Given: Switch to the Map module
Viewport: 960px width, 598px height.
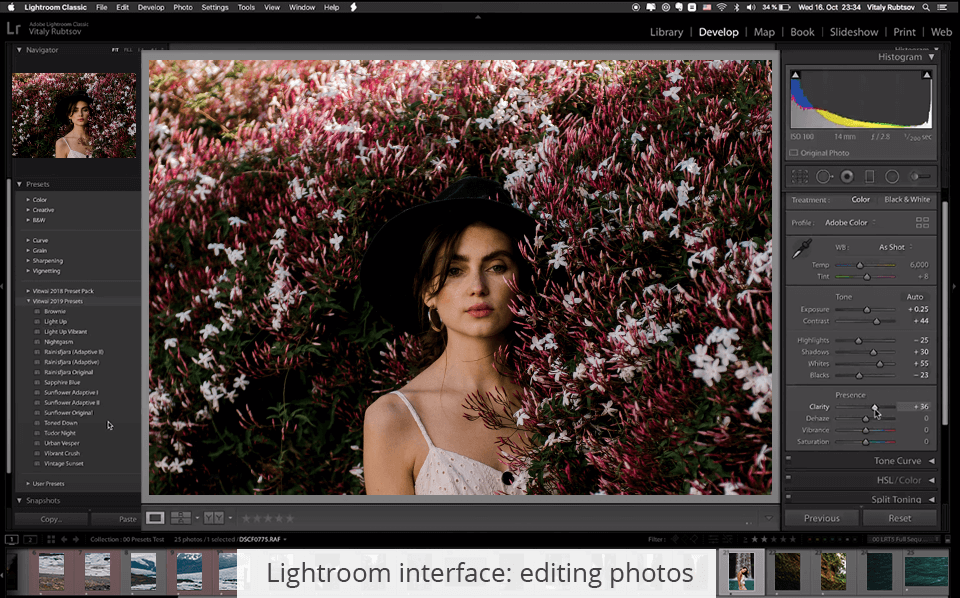Looking at the screenshot, I should pos(764,32).
